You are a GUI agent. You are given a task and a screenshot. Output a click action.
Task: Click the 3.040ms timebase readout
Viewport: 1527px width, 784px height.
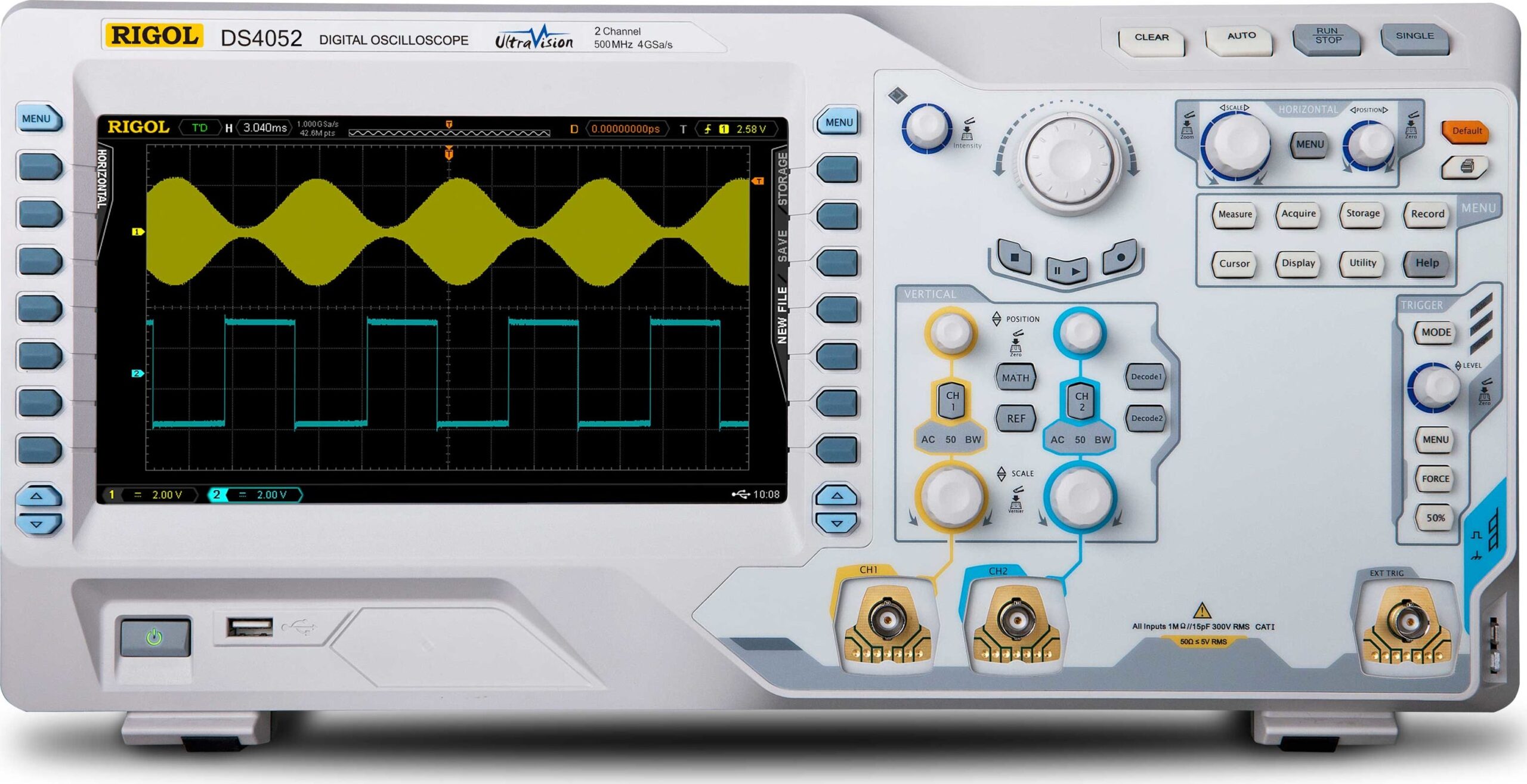265,128
